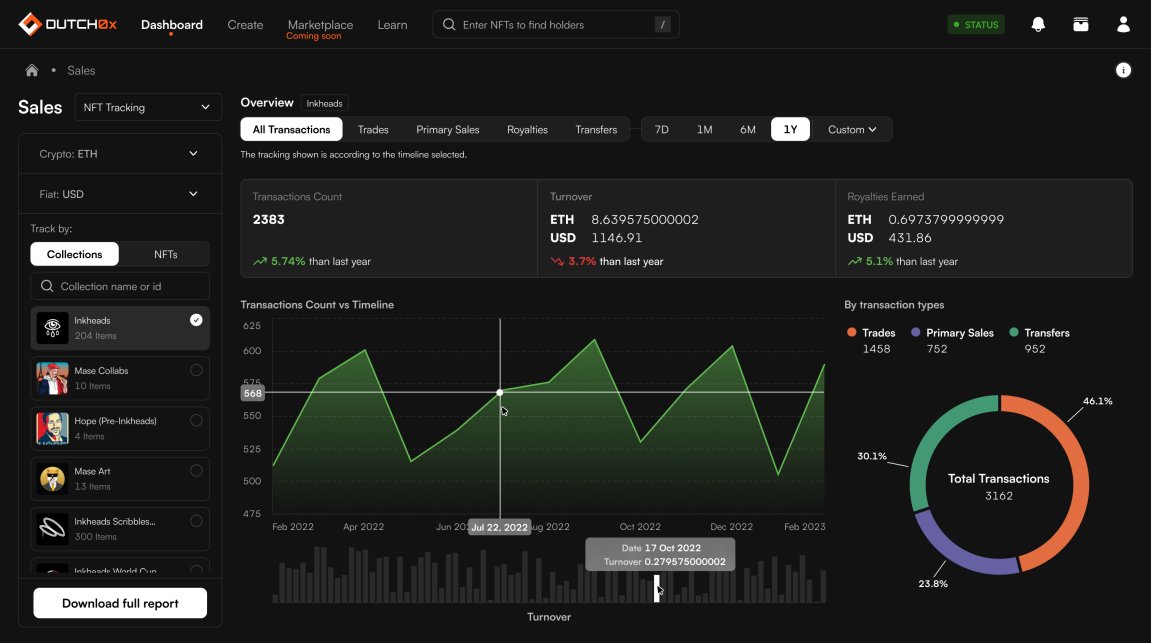Click the Inkheads collection avatar
The width and height of the screenshot is (1151, 643).
point(52,327)
